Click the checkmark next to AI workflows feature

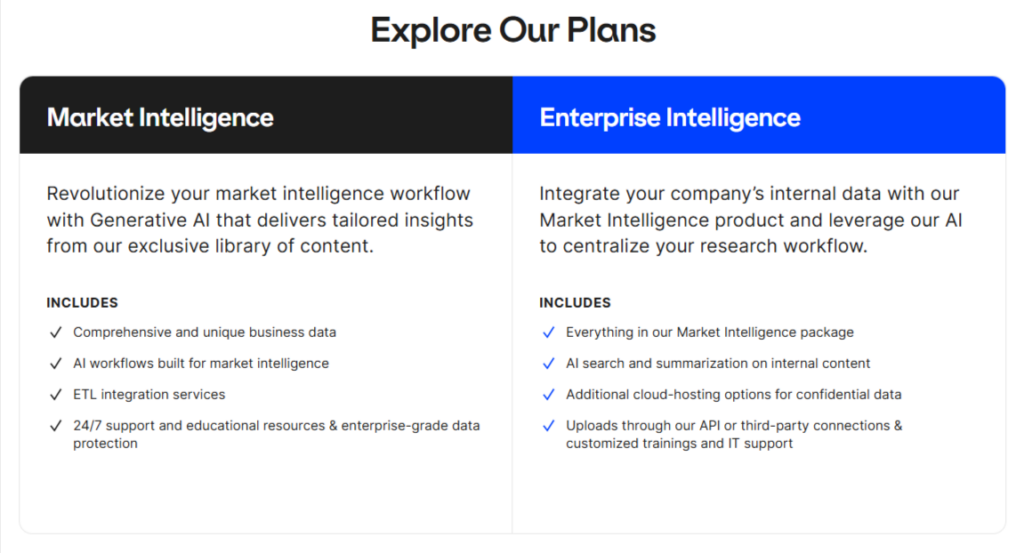54,363
